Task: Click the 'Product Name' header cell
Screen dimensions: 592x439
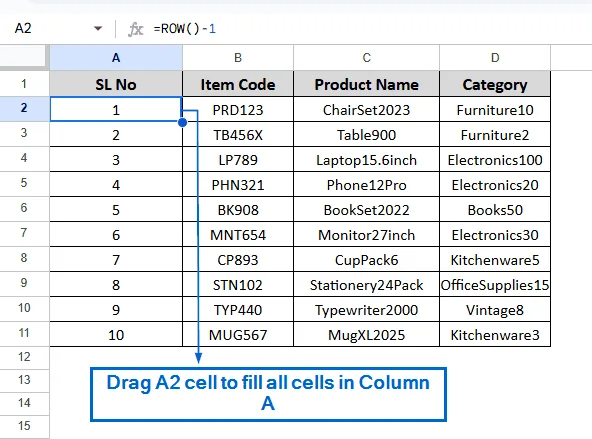Action: point(367,84)
